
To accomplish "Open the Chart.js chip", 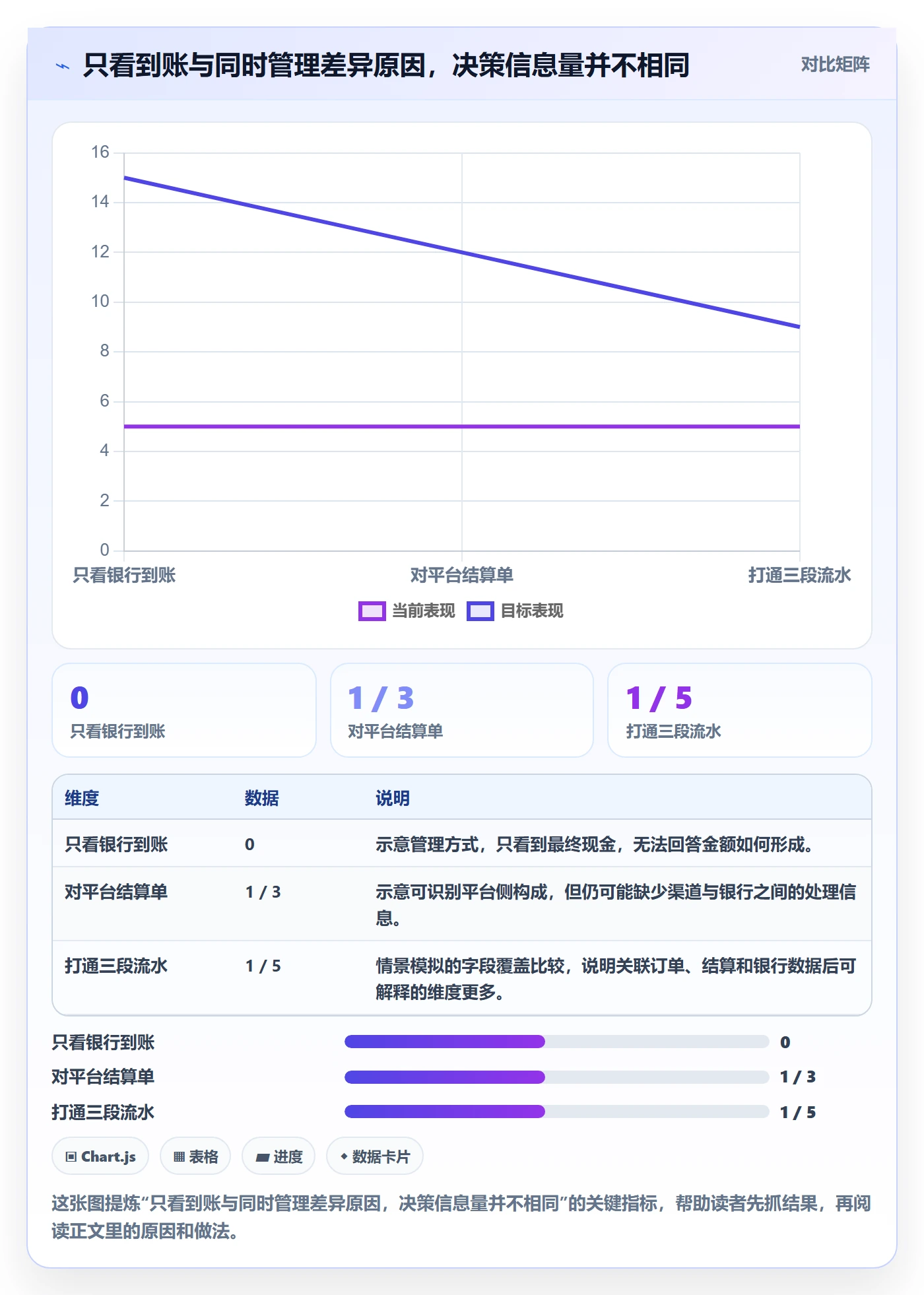I will (x=100, y=1156).
